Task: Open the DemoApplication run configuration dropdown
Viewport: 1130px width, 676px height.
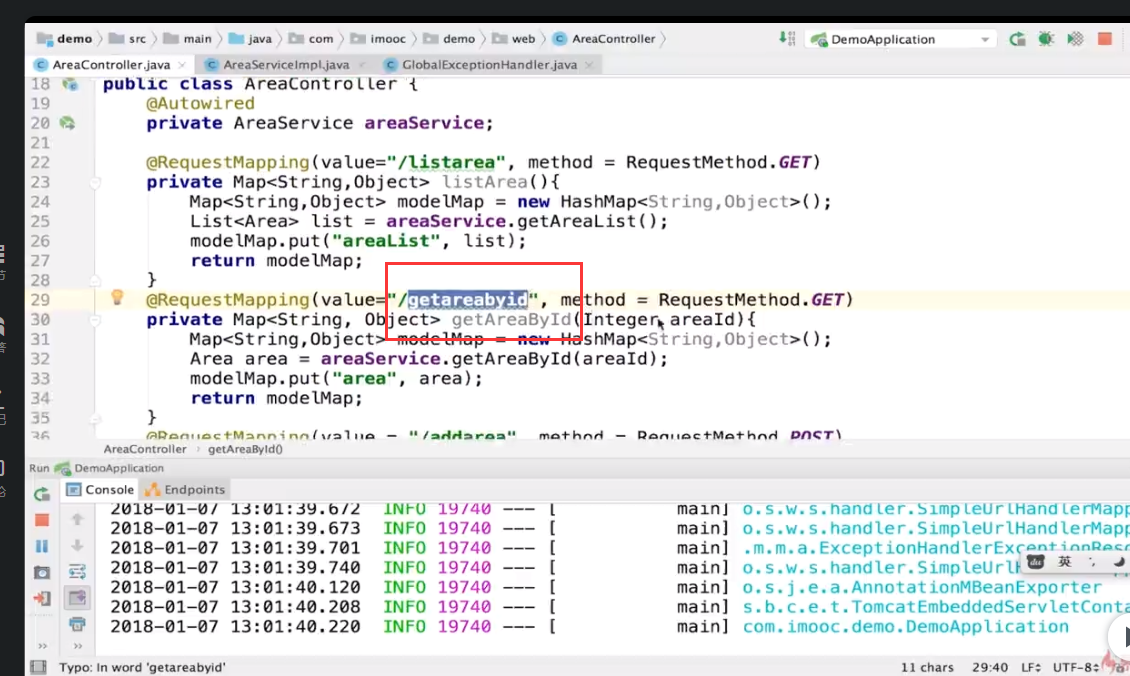Action: pos(901,39)
